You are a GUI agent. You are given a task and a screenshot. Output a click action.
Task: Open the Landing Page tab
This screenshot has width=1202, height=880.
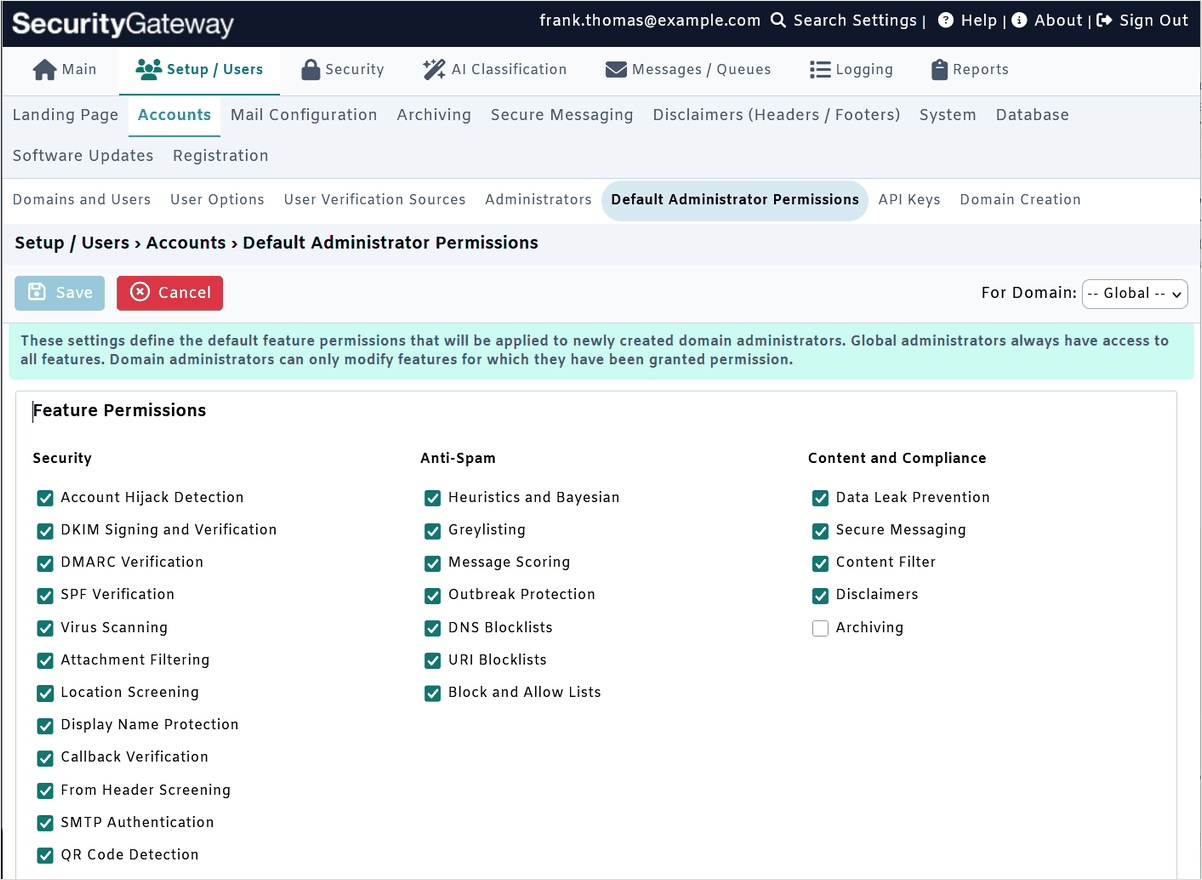point(65,115)
